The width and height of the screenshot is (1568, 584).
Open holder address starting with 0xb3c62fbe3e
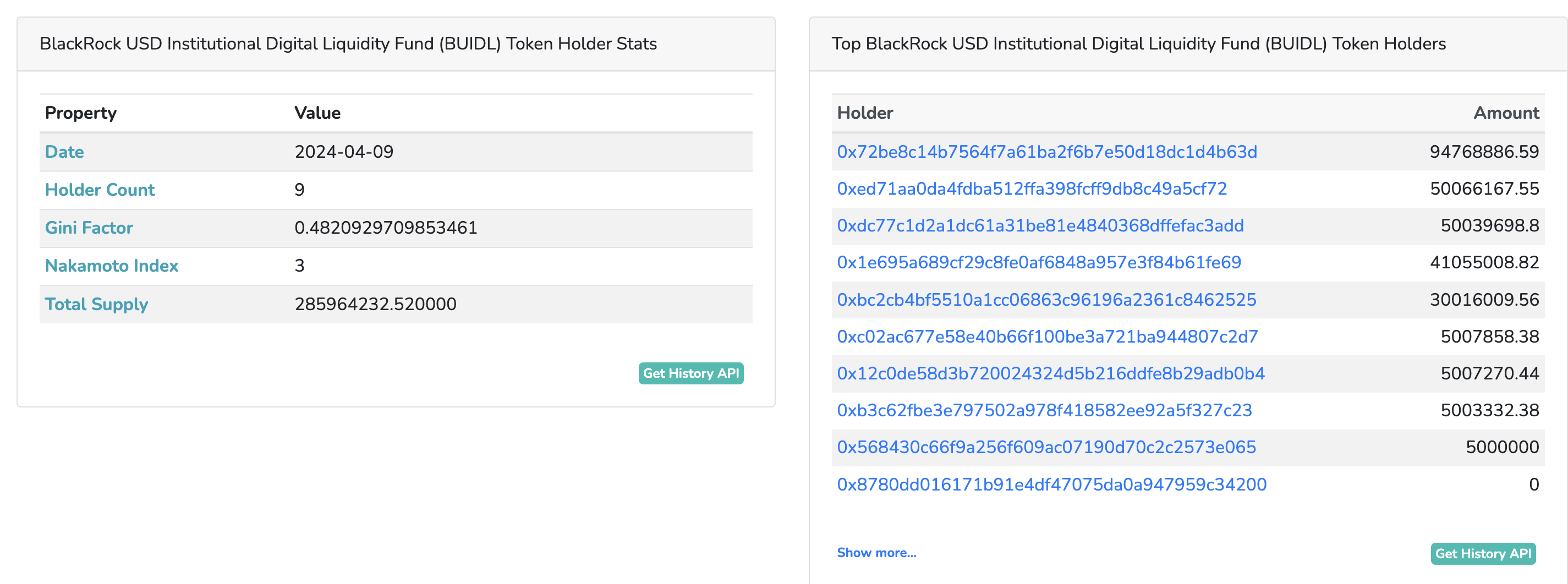1044,410
